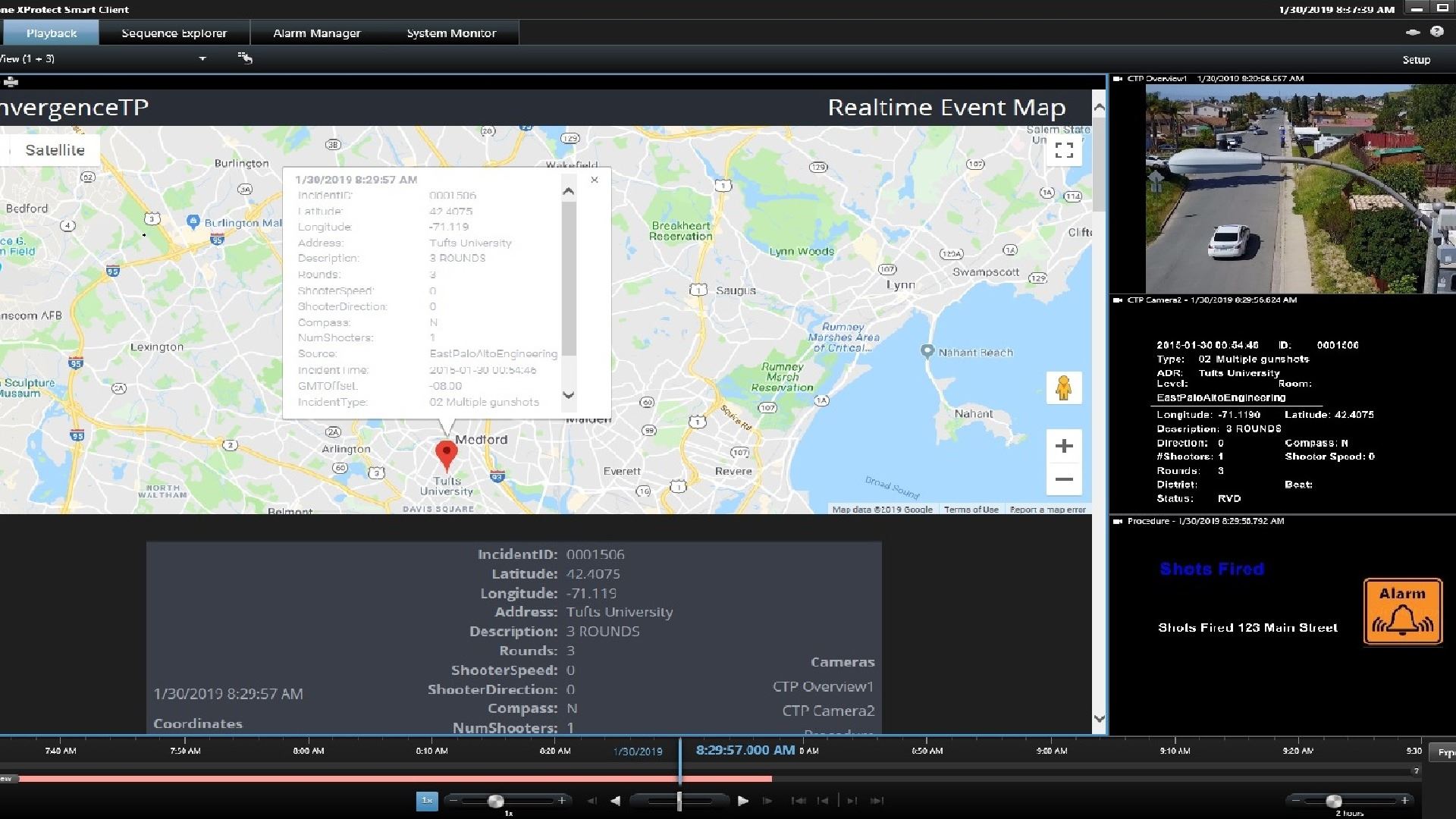The image size is (1456, 819).
Task: Open the help question mark icon
Action: click(1436, 32)
